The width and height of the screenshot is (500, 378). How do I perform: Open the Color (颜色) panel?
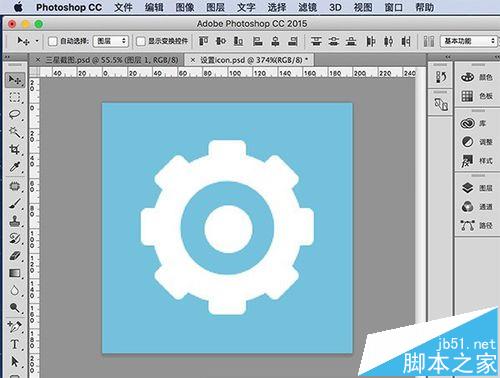coord(477,77)
